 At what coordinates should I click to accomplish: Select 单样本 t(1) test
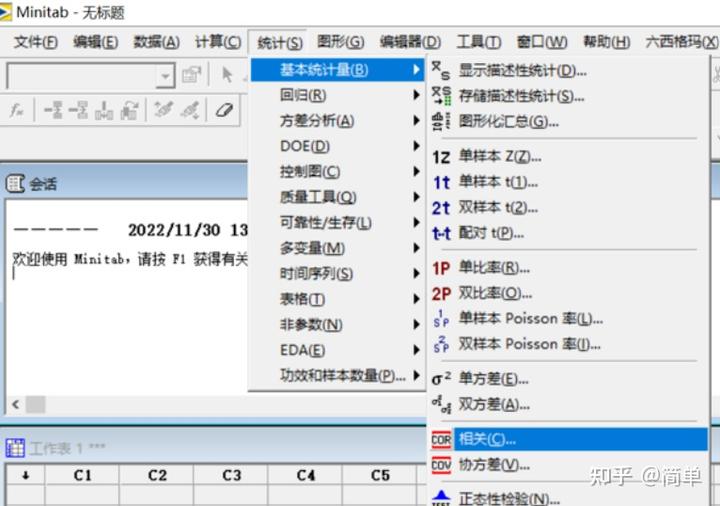pyautogui.click(x=568, y=182)
